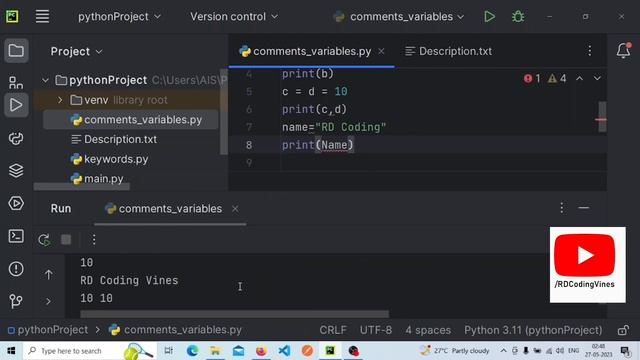Show notifications via the bell icon
This screenshot has width=640, height=360.
pos(623,51)
